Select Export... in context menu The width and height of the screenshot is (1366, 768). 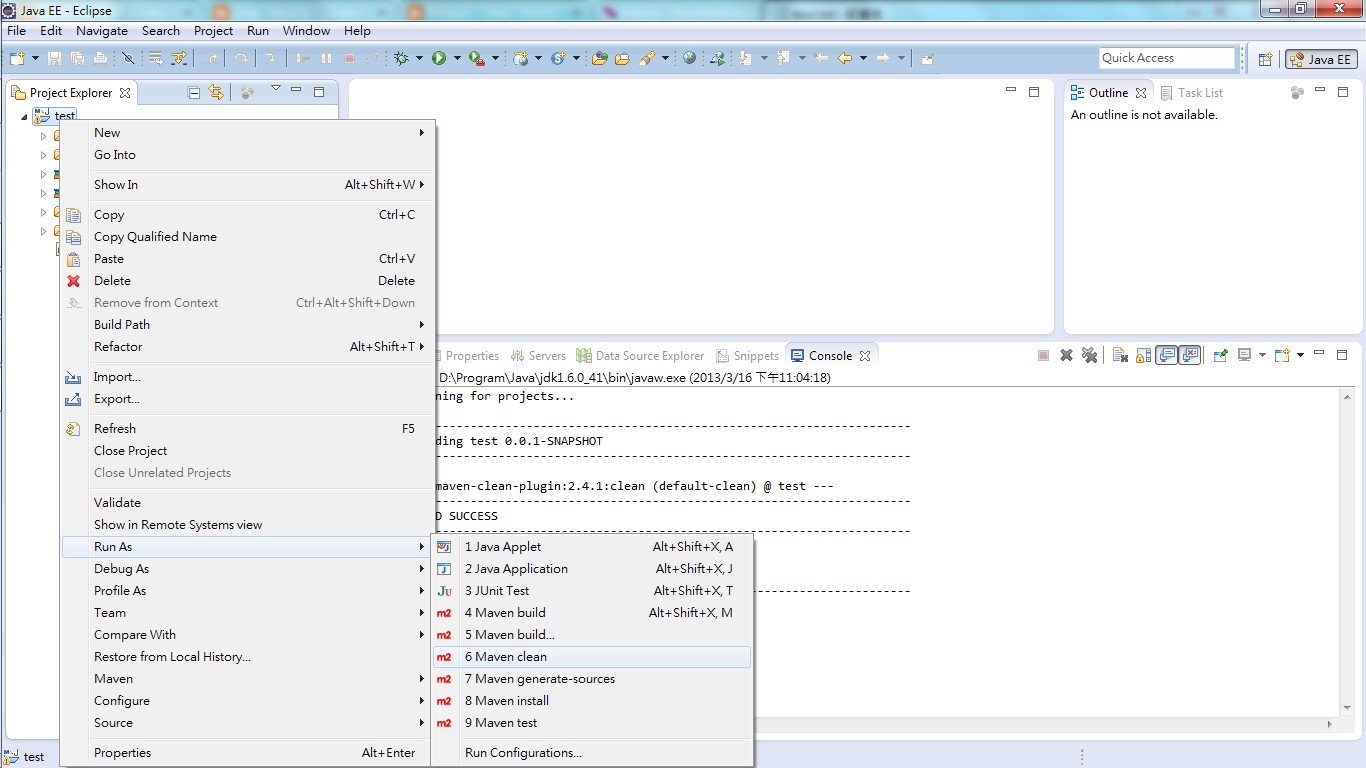249,399
